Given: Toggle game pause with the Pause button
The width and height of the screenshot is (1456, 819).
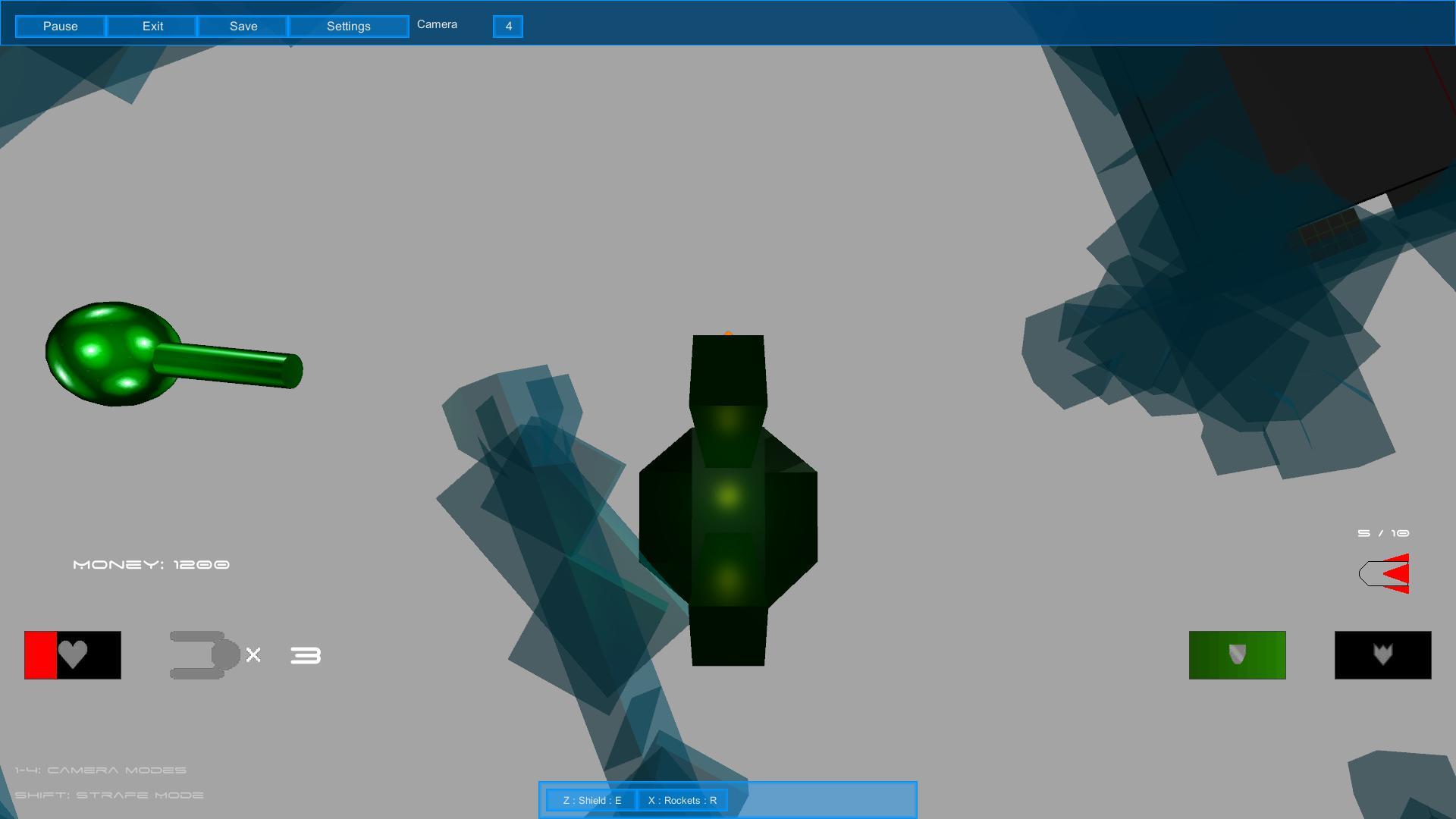Looking at the screenshot, I should coord(61,27).
